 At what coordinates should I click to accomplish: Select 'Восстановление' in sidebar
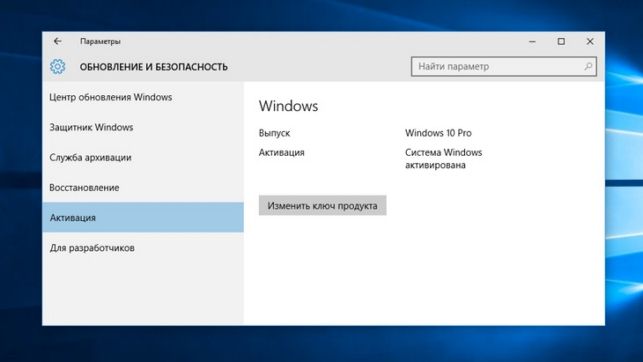point(143,187)
